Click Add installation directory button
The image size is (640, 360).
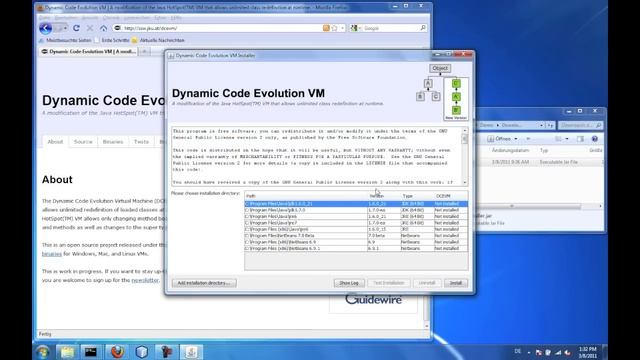pyautogui.click(x=204, y=283)
